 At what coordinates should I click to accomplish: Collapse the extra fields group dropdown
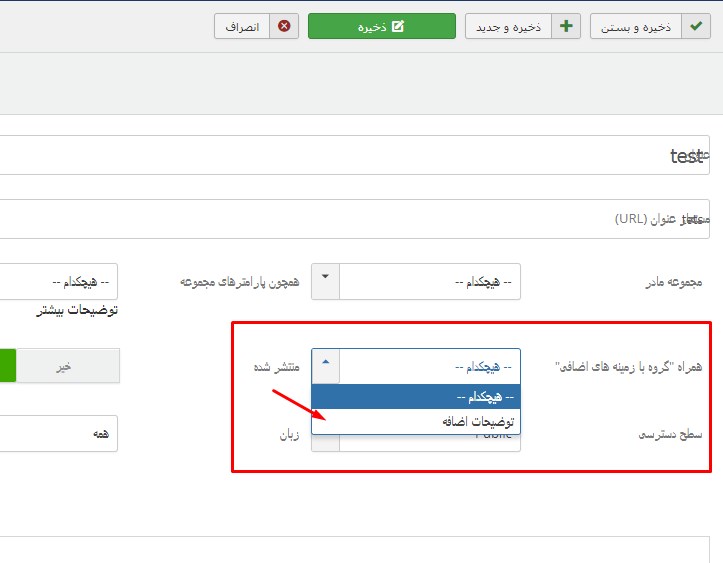click(x=416, y=366)
